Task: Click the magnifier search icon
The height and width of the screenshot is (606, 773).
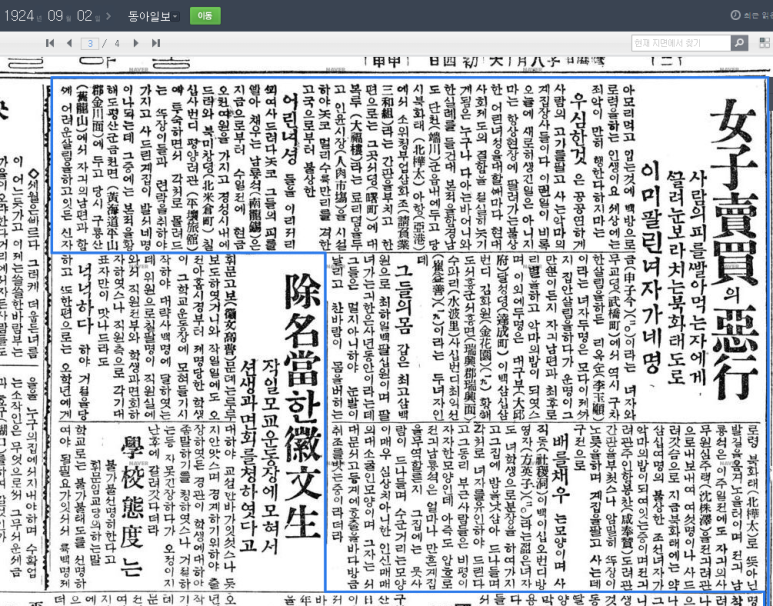Action: 738,43
